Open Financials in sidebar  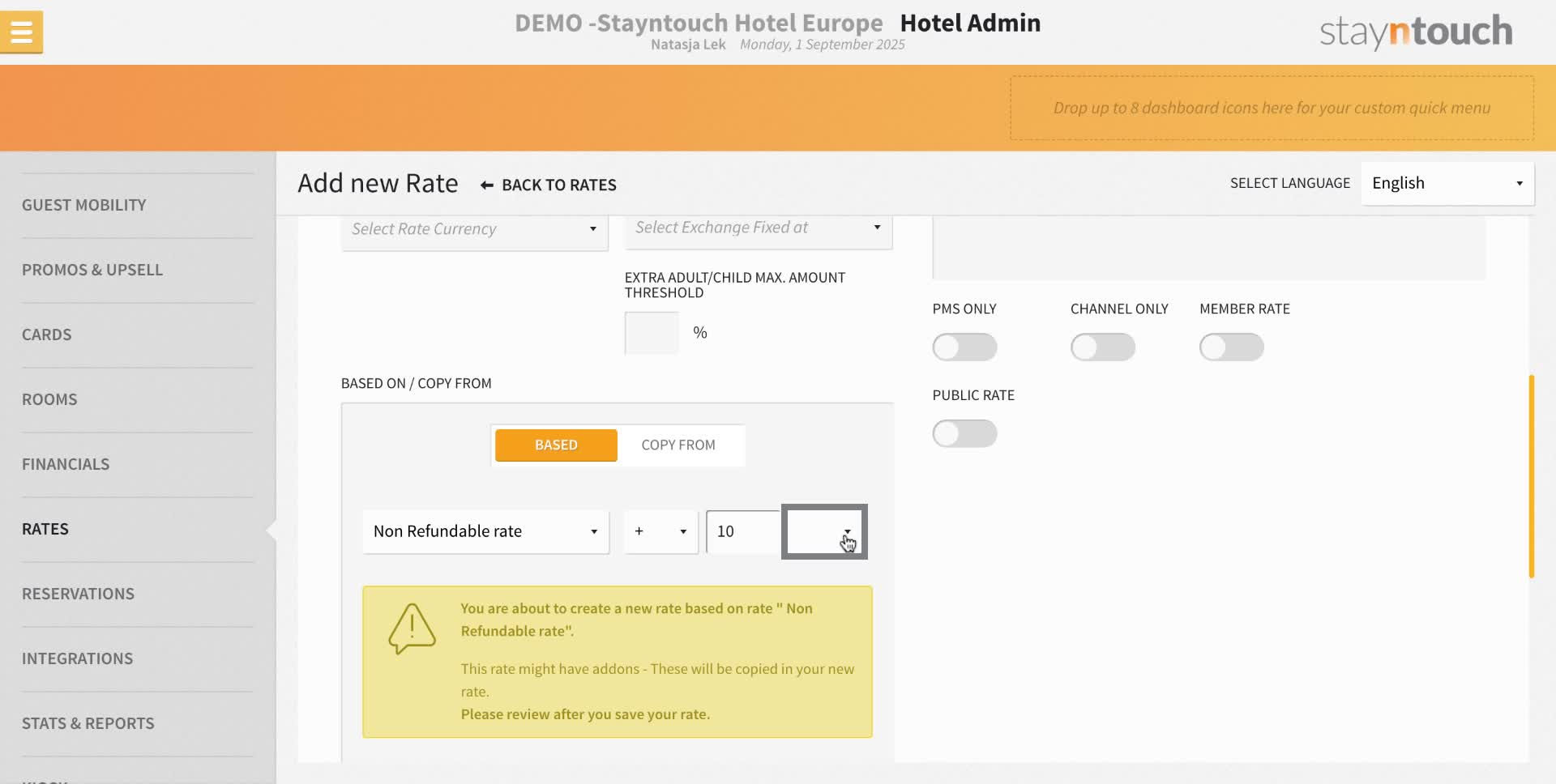pyautogui.click(x=66, y=465)
